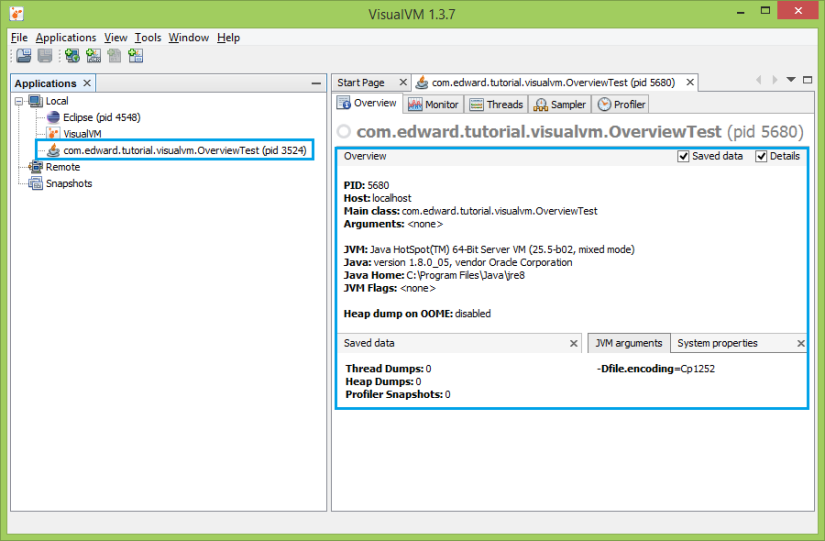The image size is (825, 541).
Task: Select the VisualVM node in the tree
Action: click(82, 133)
